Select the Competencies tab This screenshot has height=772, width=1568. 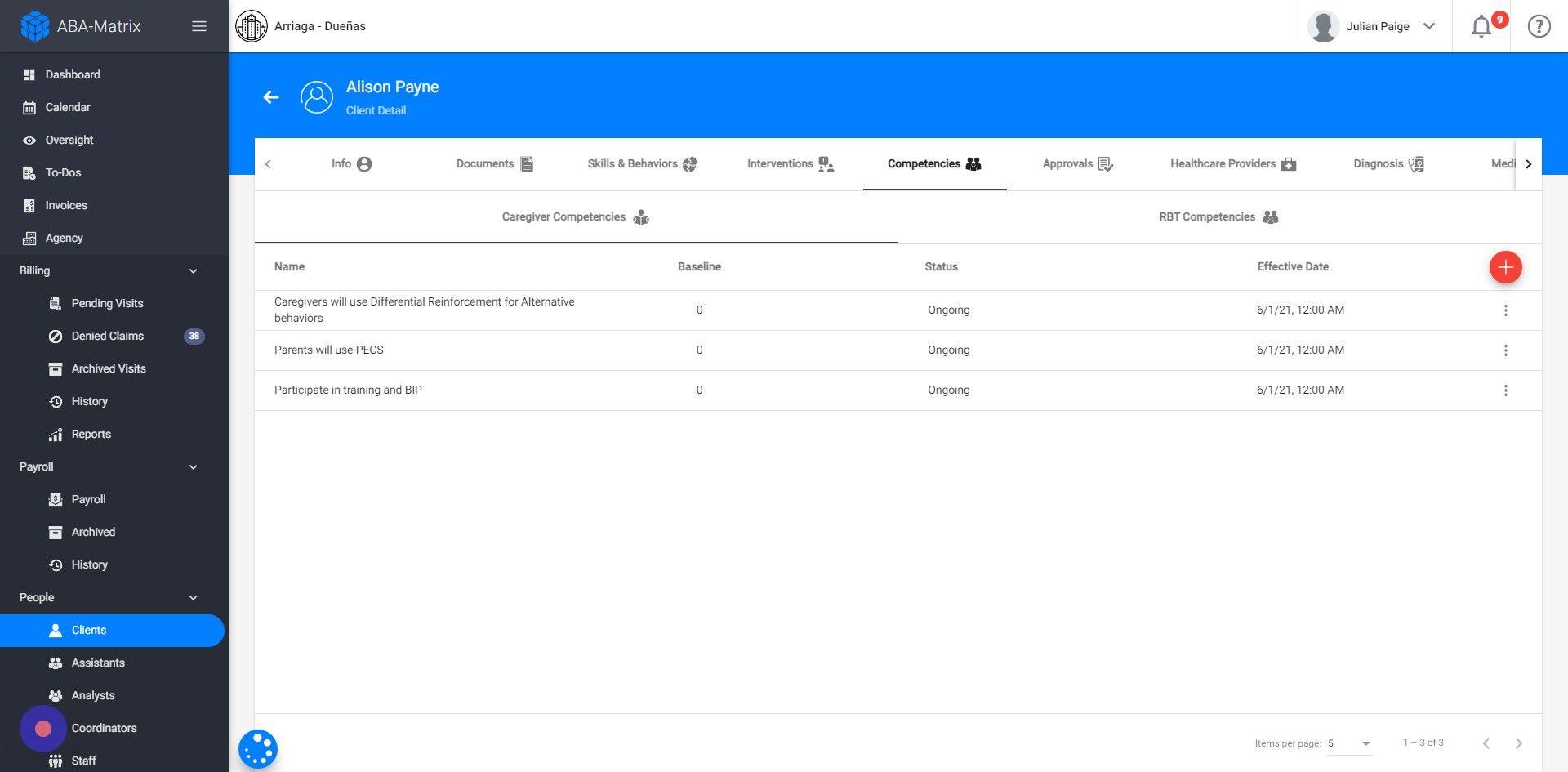click(934, 164)
